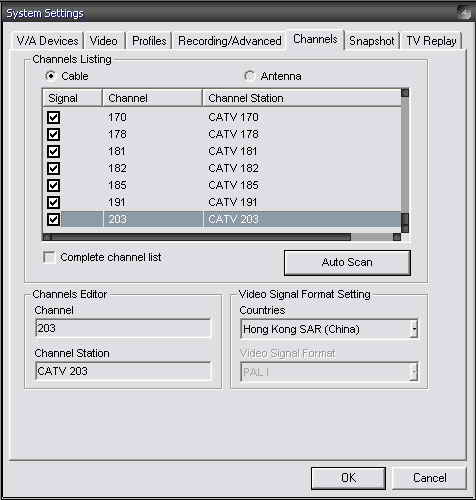Image resolution: width=476 pixels, height=500 pixels.
Task: Switch to the Recording/Advanced tab
Action: (x=230, y=41)
